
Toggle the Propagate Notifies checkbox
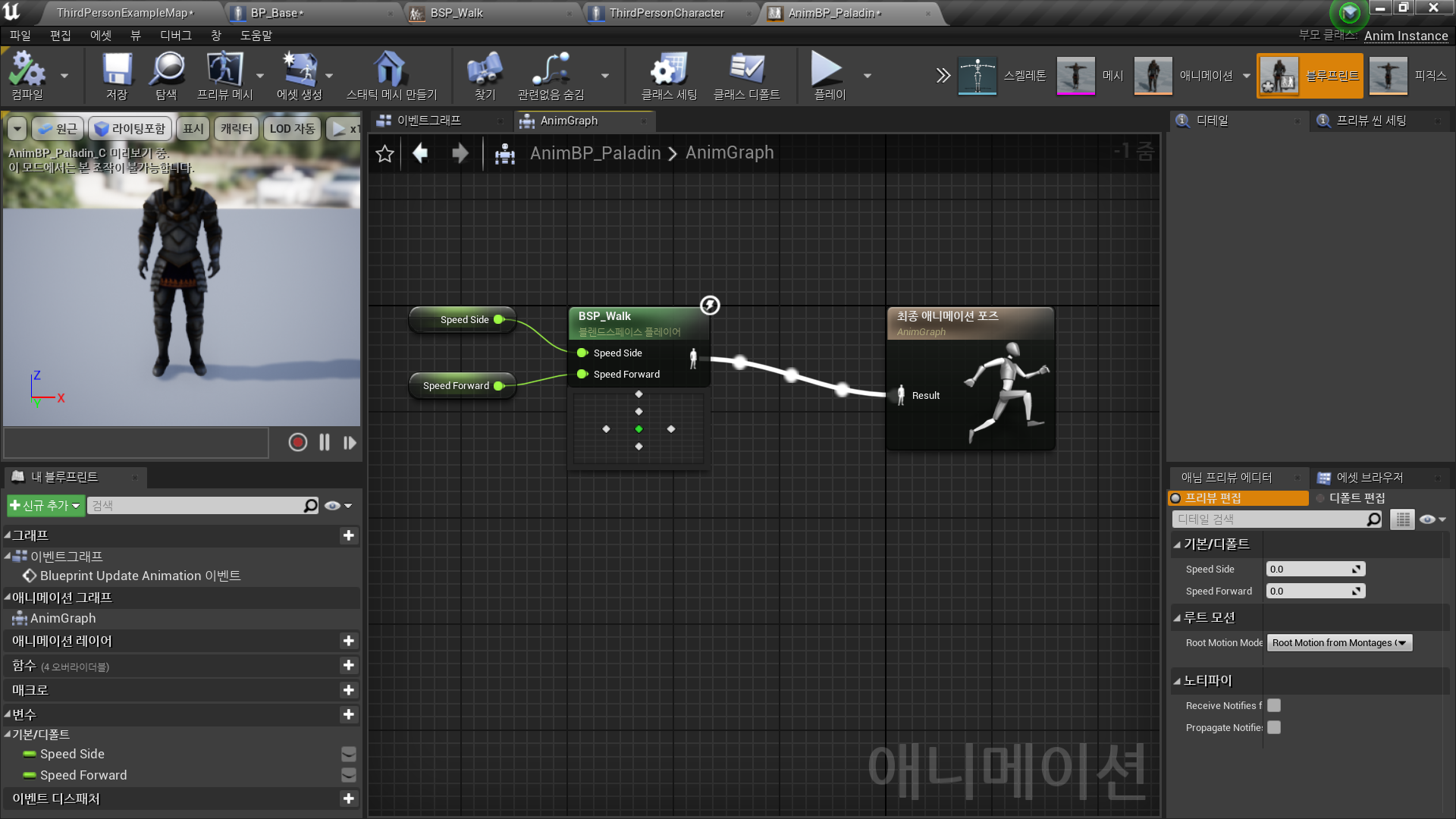tap(1274, 727)
